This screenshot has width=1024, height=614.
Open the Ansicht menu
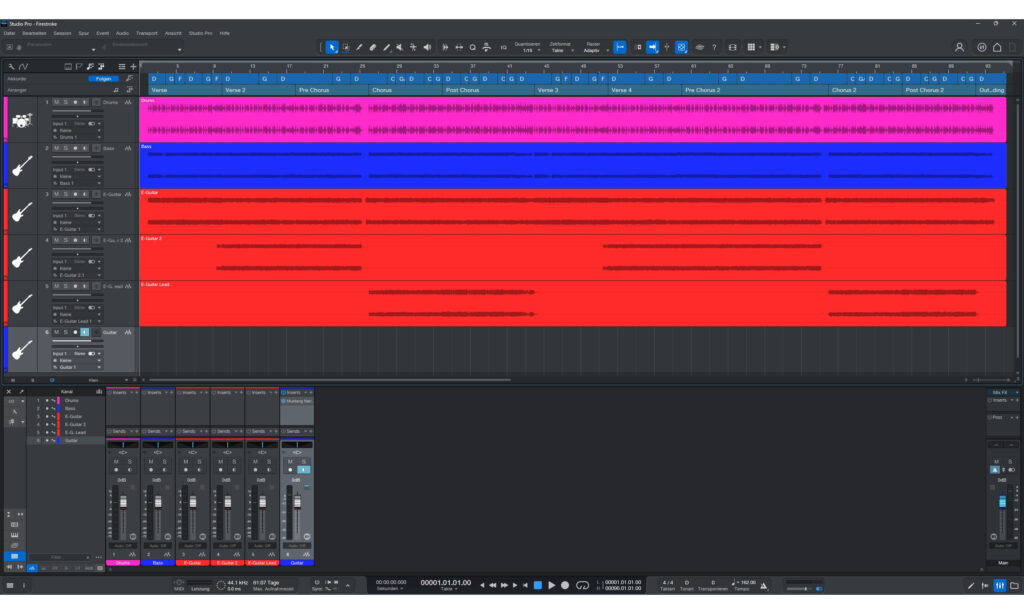click(173, 33)
